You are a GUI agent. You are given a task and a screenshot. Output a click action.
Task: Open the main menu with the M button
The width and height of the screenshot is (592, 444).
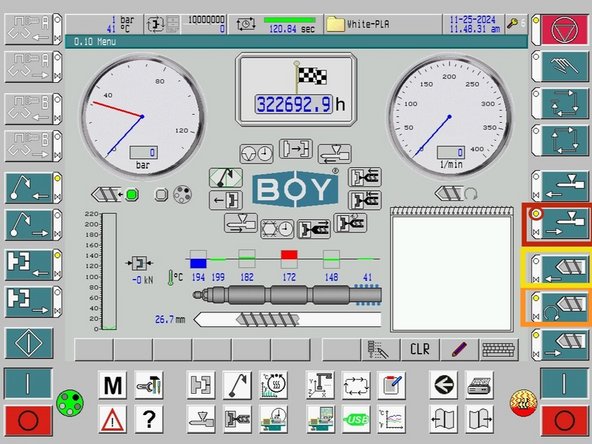[x=113, y=385]
